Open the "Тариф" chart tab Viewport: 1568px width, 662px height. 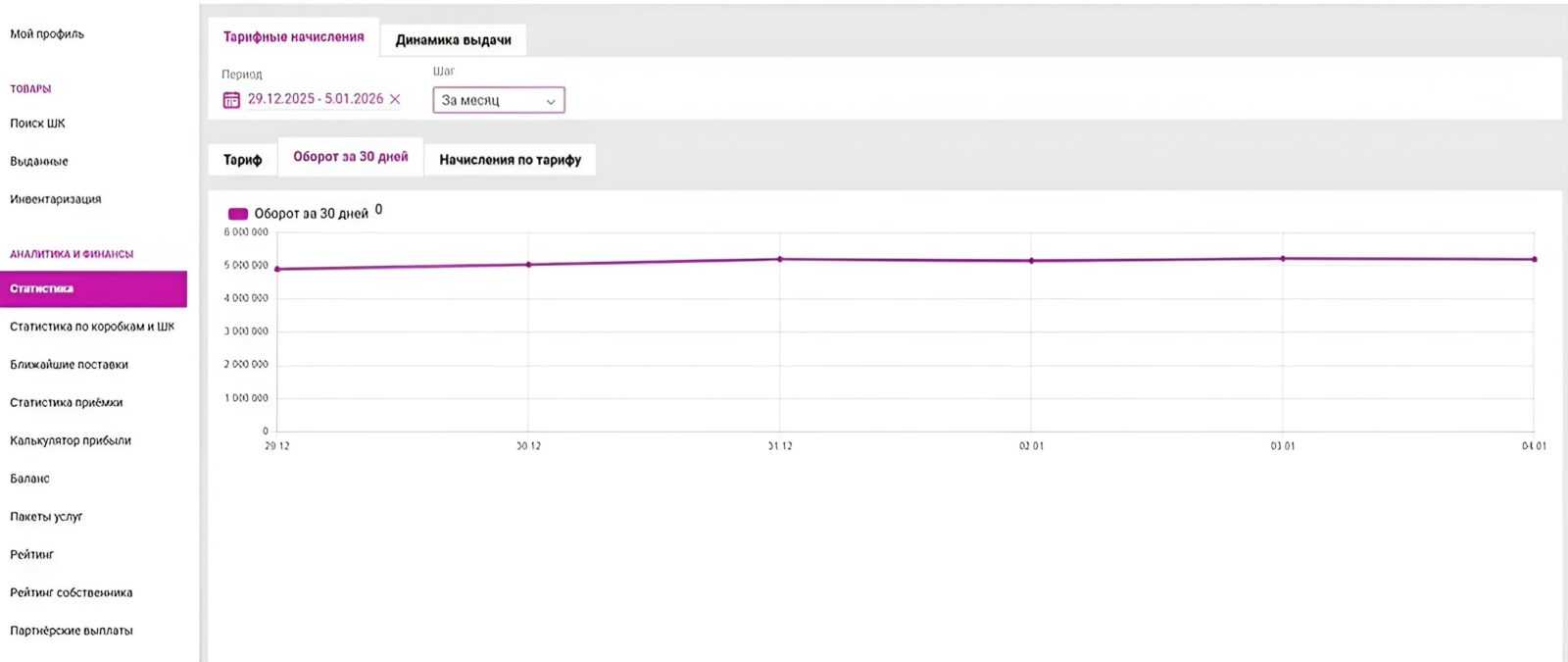point(242,160)
